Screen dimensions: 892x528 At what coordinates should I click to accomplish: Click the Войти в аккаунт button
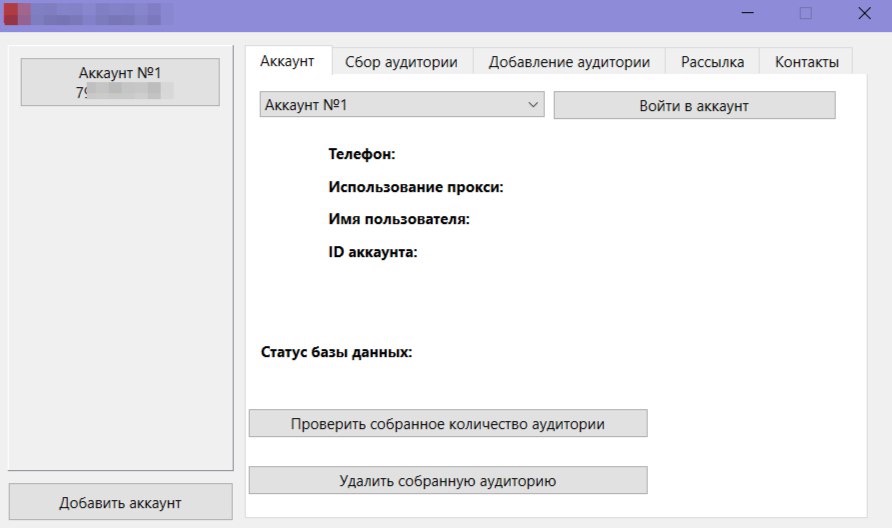[694, 105]
